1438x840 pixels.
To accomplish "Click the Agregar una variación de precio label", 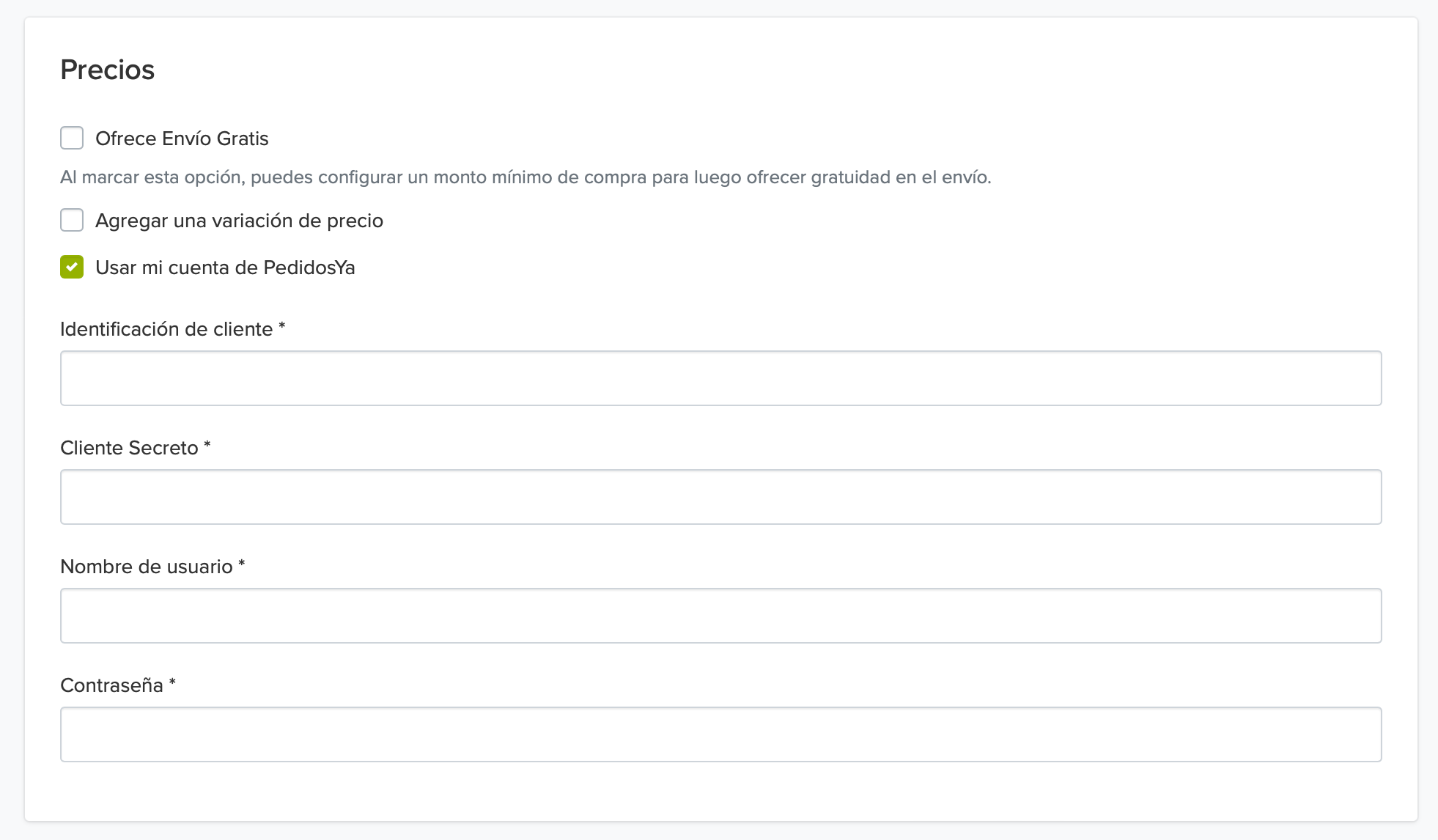I will point(239,221).
